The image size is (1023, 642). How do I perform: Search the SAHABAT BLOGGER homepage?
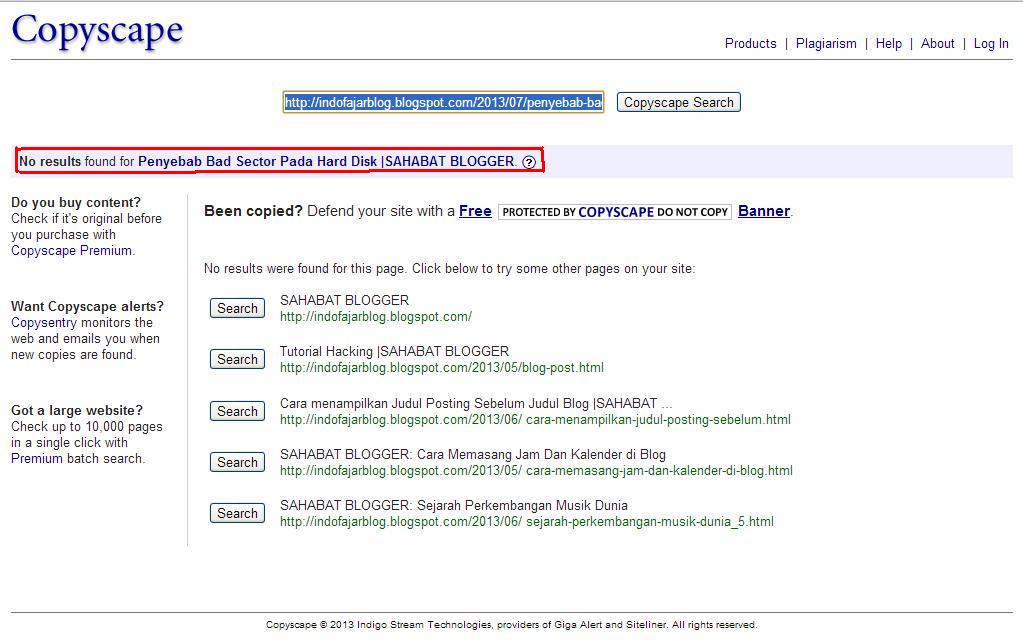tap(237, 308)
